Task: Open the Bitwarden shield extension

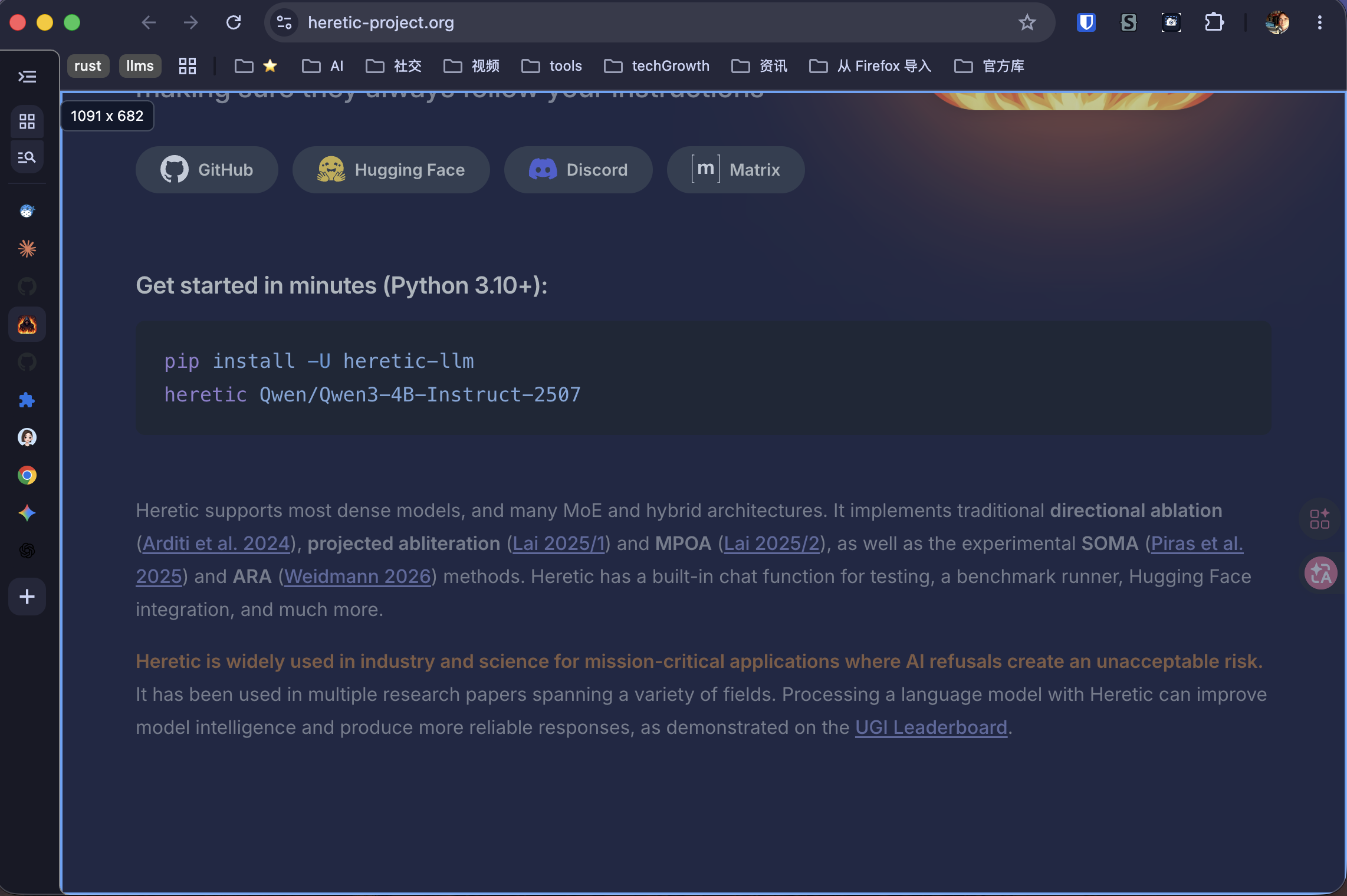Action: tap(1086, 22)
